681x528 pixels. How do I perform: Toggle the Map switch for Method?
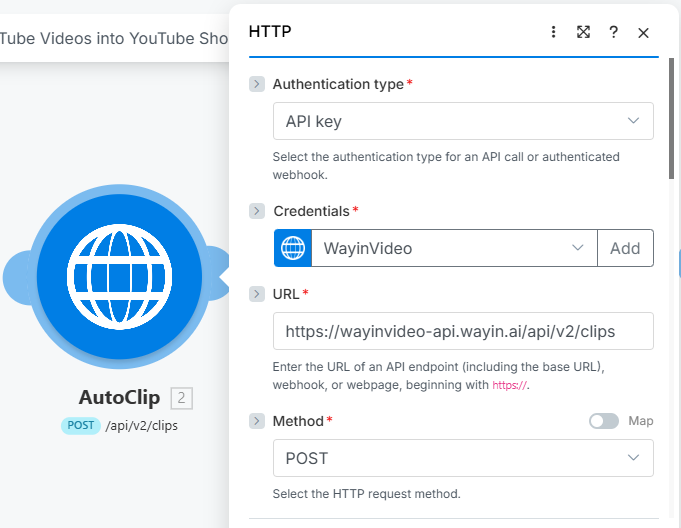pos(604,421)
